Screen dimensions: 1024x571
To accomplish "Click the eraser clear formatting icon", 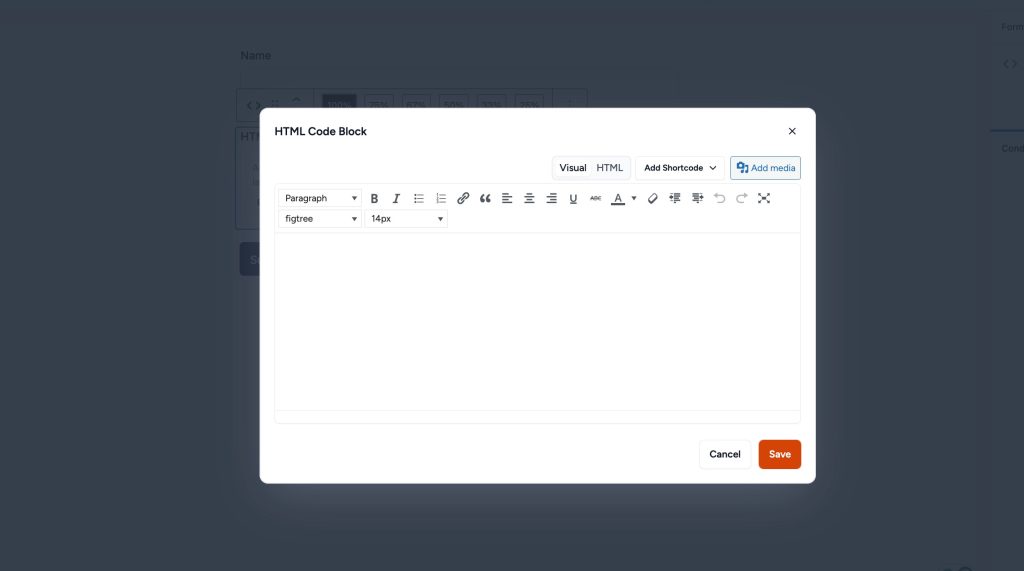I will click(x=653, y=198).
